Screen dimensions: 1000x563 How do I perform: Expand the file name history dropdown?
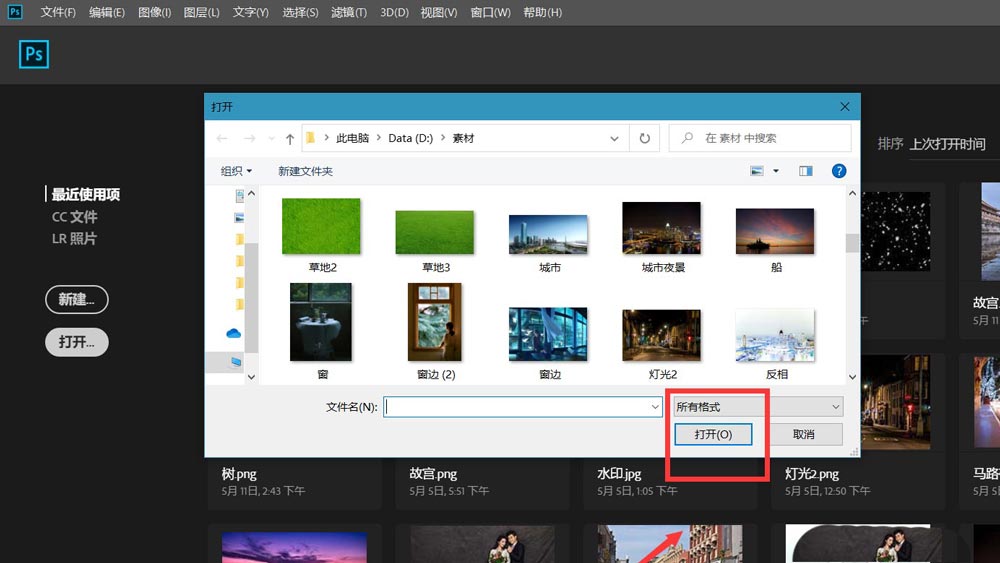[x=655, y=407]
